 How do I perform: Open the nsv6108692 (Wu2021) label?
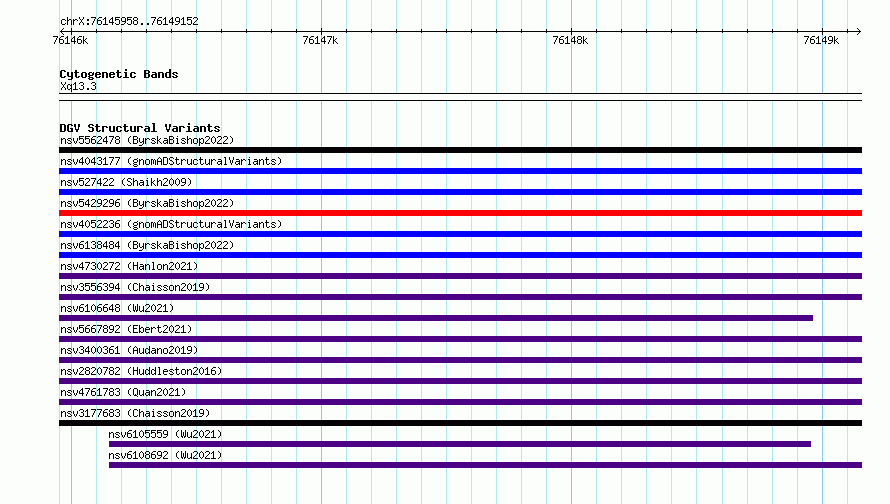[x=165, y=455]
